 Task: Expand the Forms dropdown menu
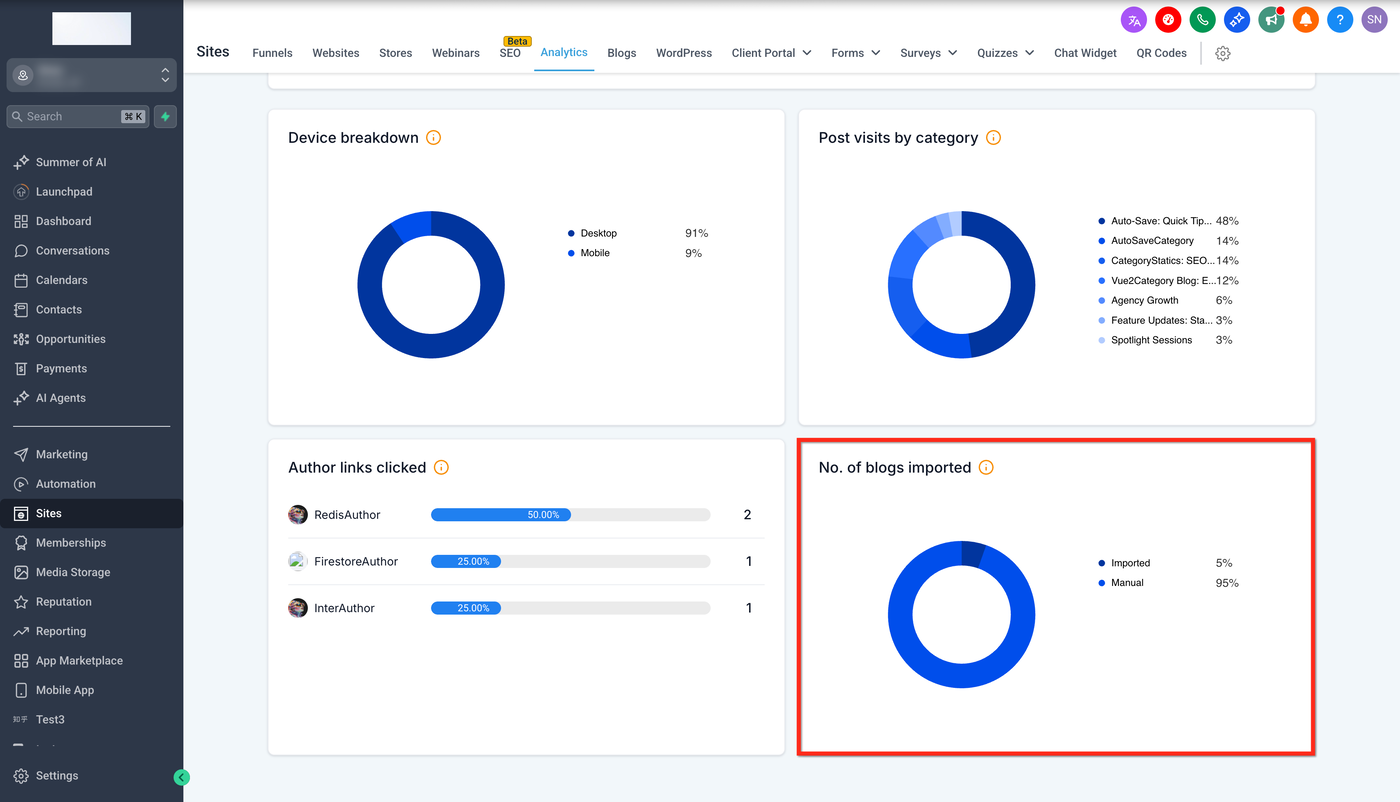(855, 53)
